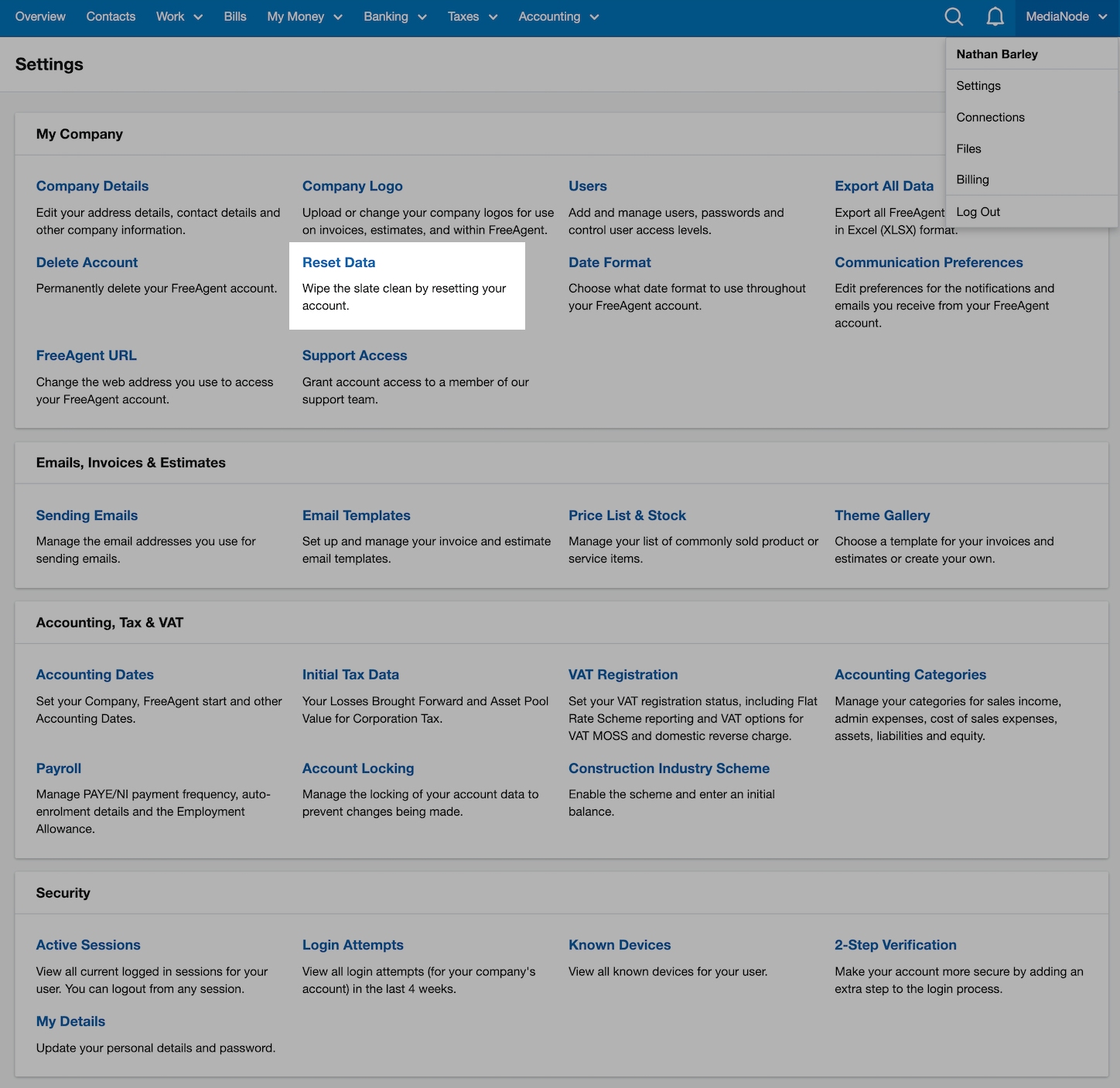Image resolution: width=1120 pixels, height=1088 pixels.
Task: Open the FreeAgent URL link
Action: [x=87, y=355]
